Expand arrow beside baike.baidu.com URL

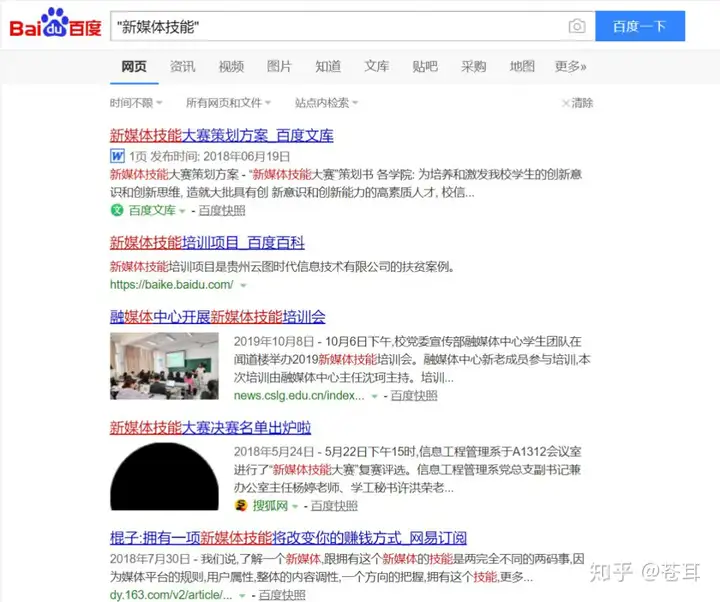(243, 286)
